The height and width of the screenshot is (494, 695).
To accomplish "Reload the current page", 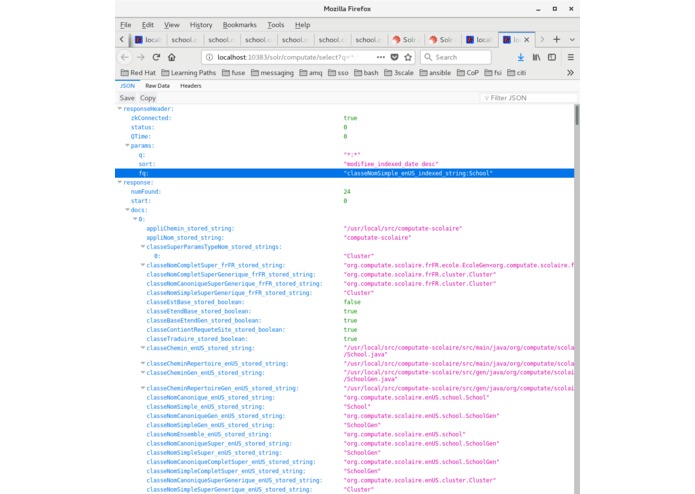I will click(156, 57).
